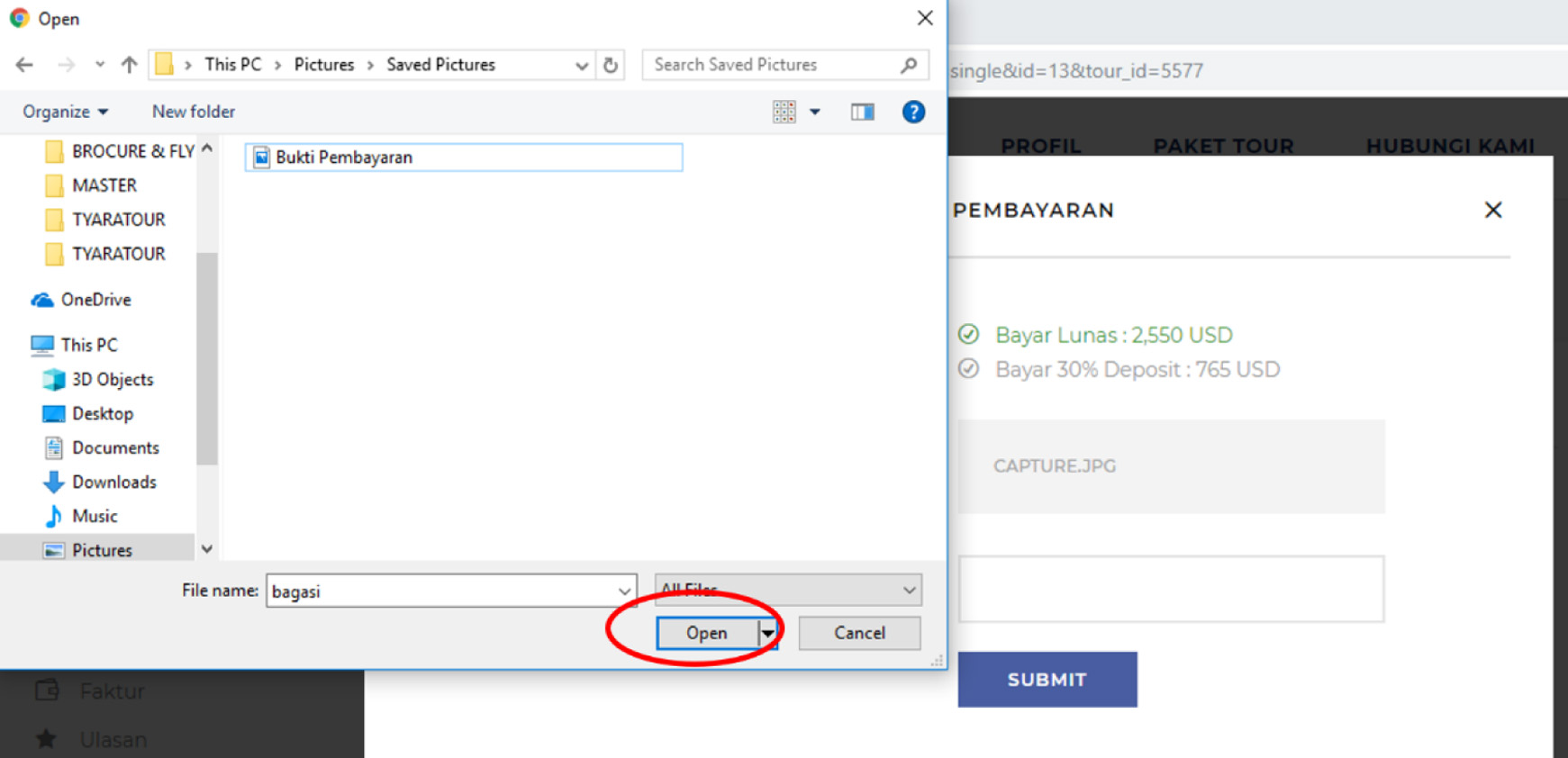Image resolution: width=1568 pixels, height=758 pixels.
Task: Change view using view layout icon
Action: pyautogui.click(x=784, y=112)
